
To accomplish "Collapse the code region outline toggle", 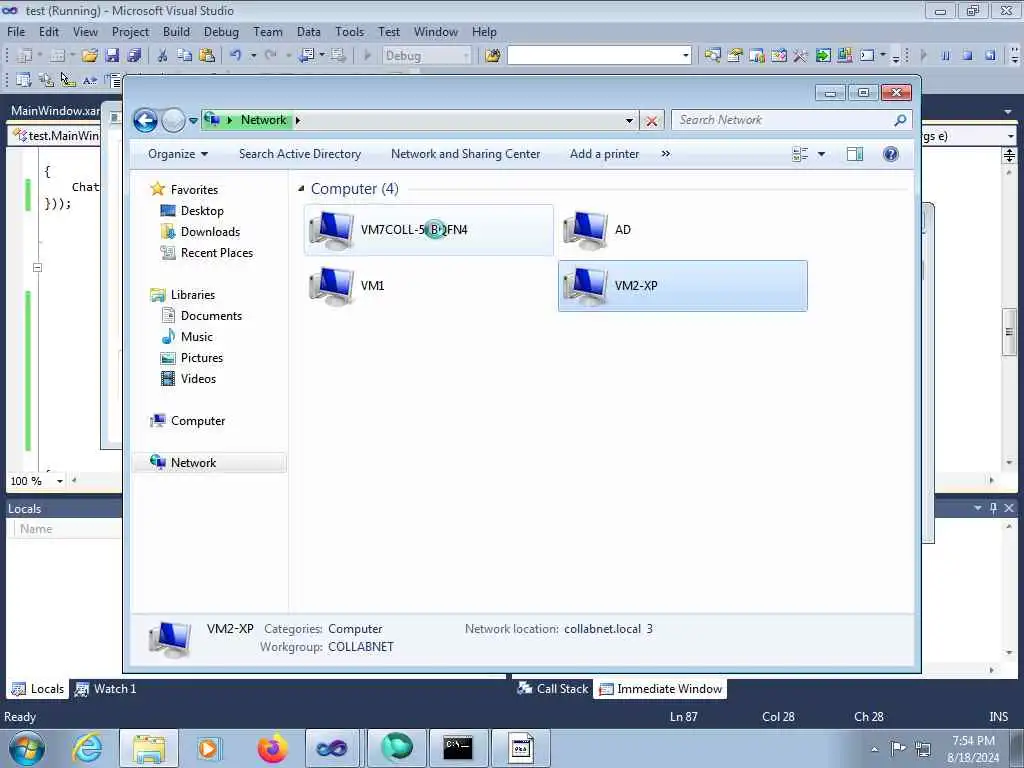I will (x=37, y=268).
